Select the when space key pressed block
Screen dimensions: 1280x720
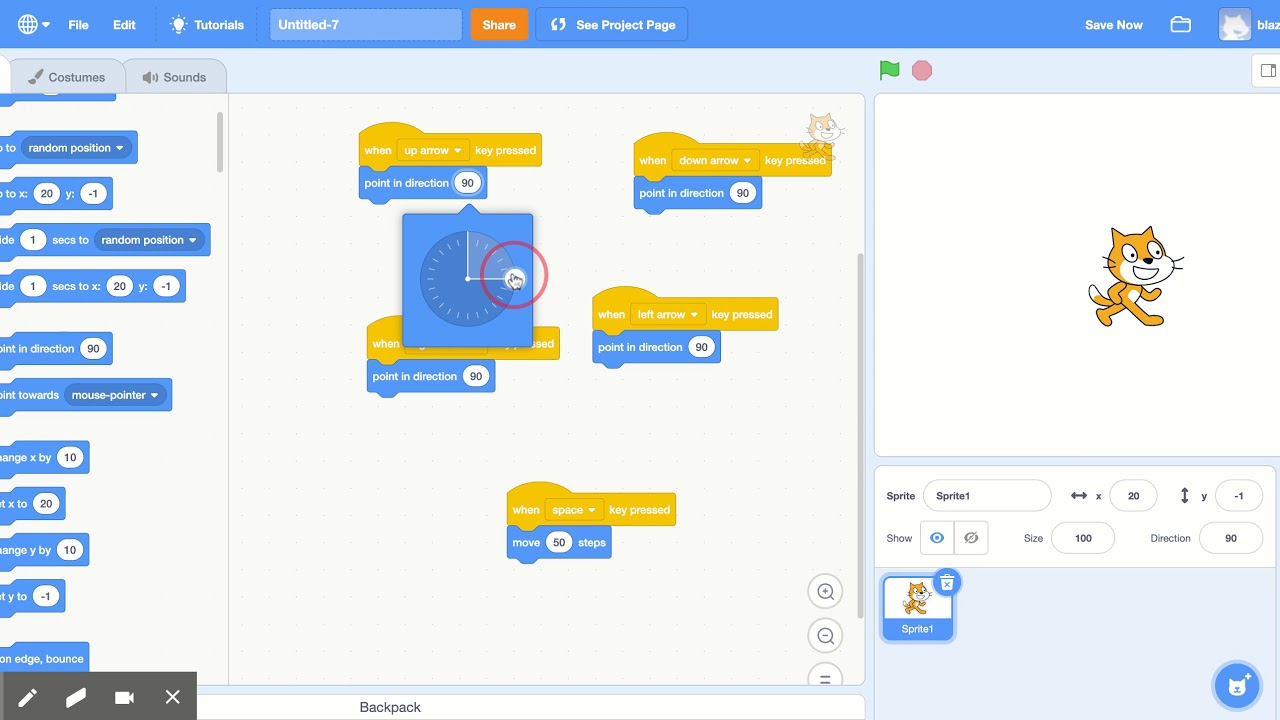[591, 508]
